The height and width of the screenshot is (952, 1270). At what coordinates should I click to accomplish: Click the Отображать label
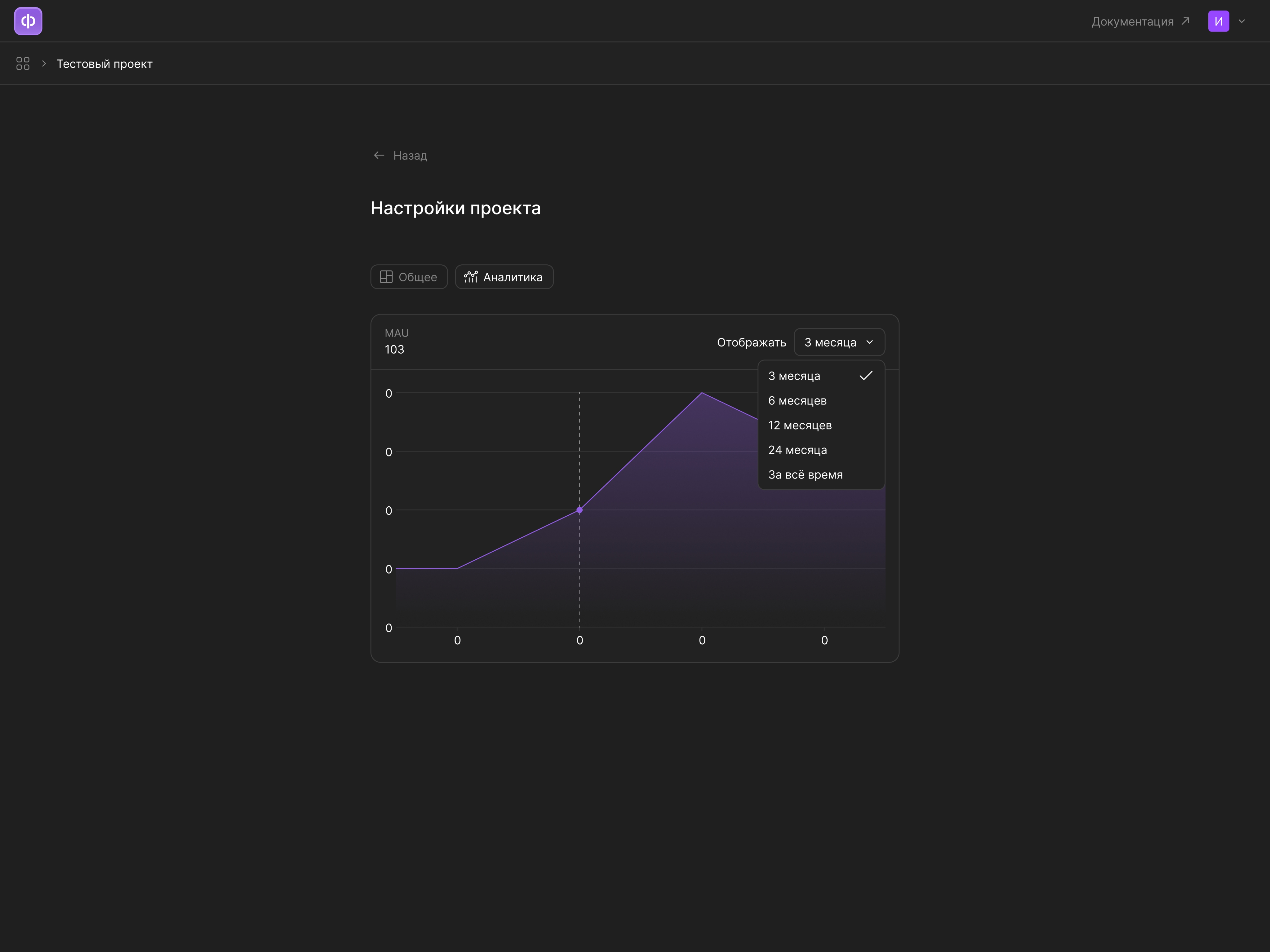pos(752,342)
